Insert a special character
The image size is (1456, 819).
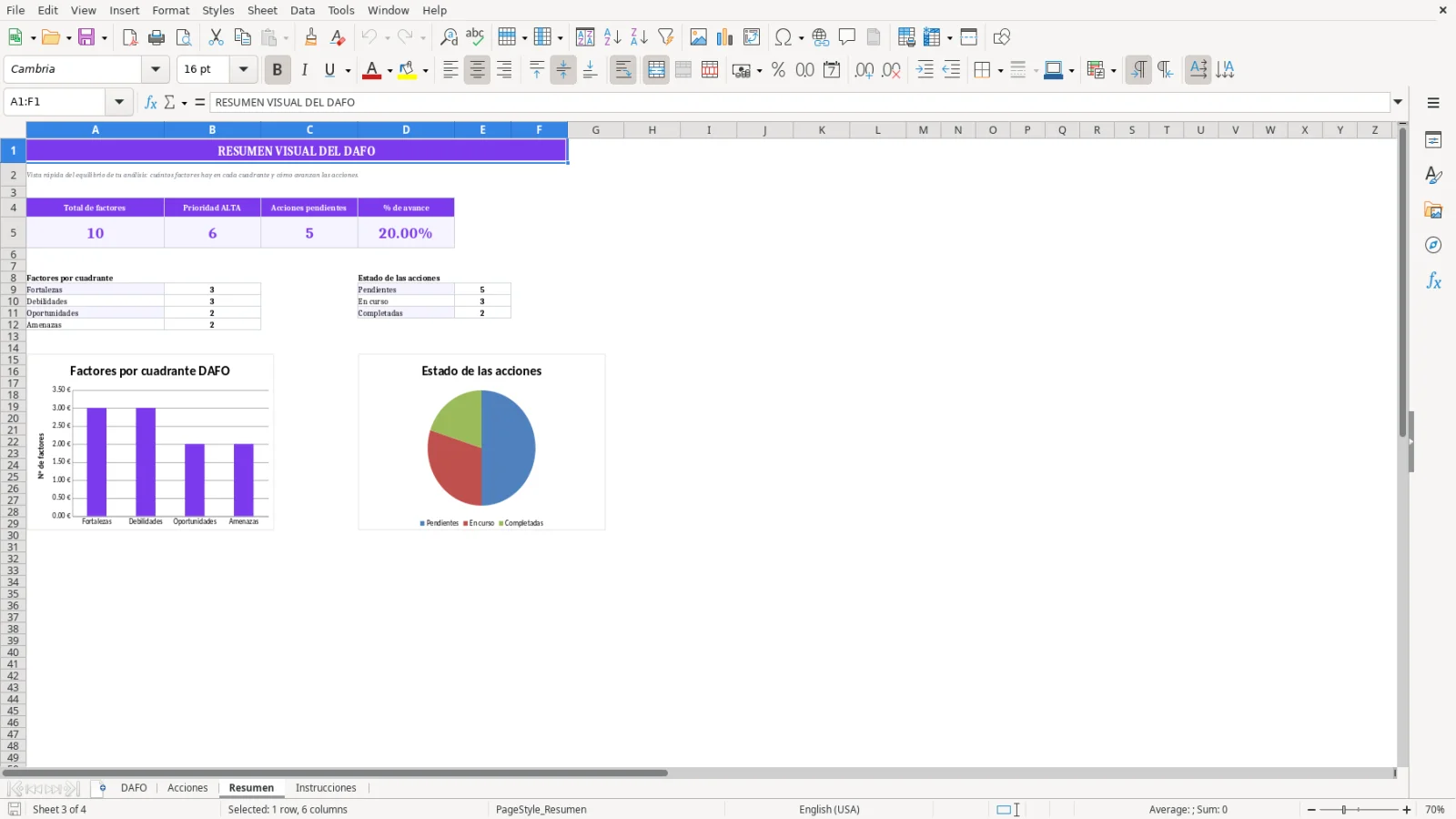783,37
